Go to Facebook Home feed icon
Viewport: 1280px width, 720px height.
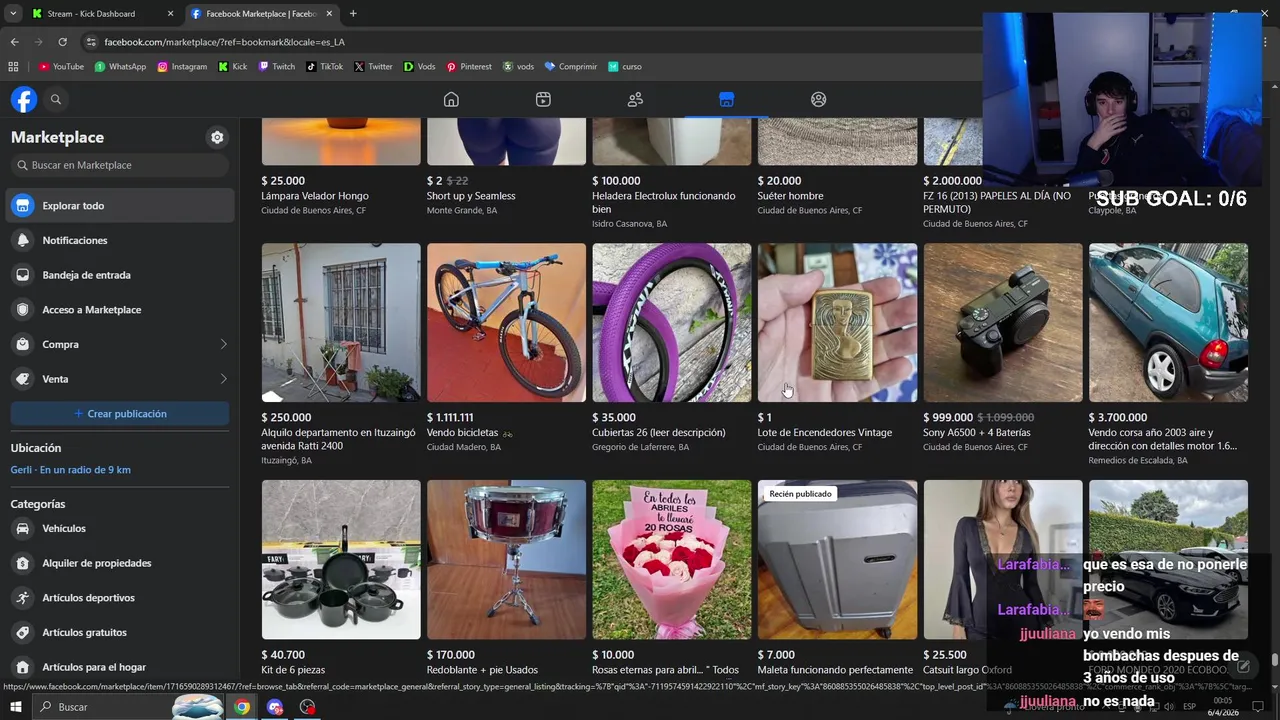coord(451,99)
